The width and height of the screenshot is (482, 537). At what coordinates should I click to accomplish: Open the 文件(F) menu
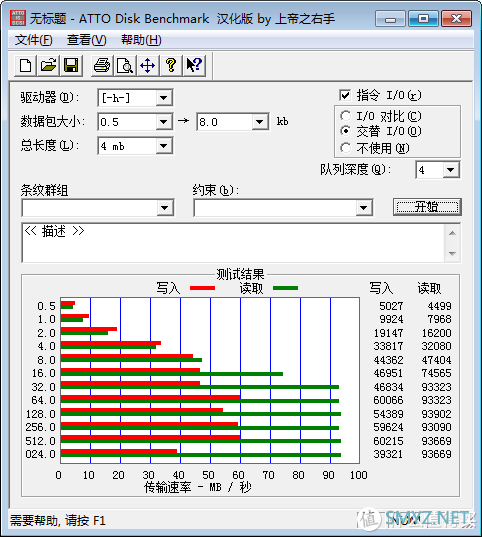[x=33, y=40]
